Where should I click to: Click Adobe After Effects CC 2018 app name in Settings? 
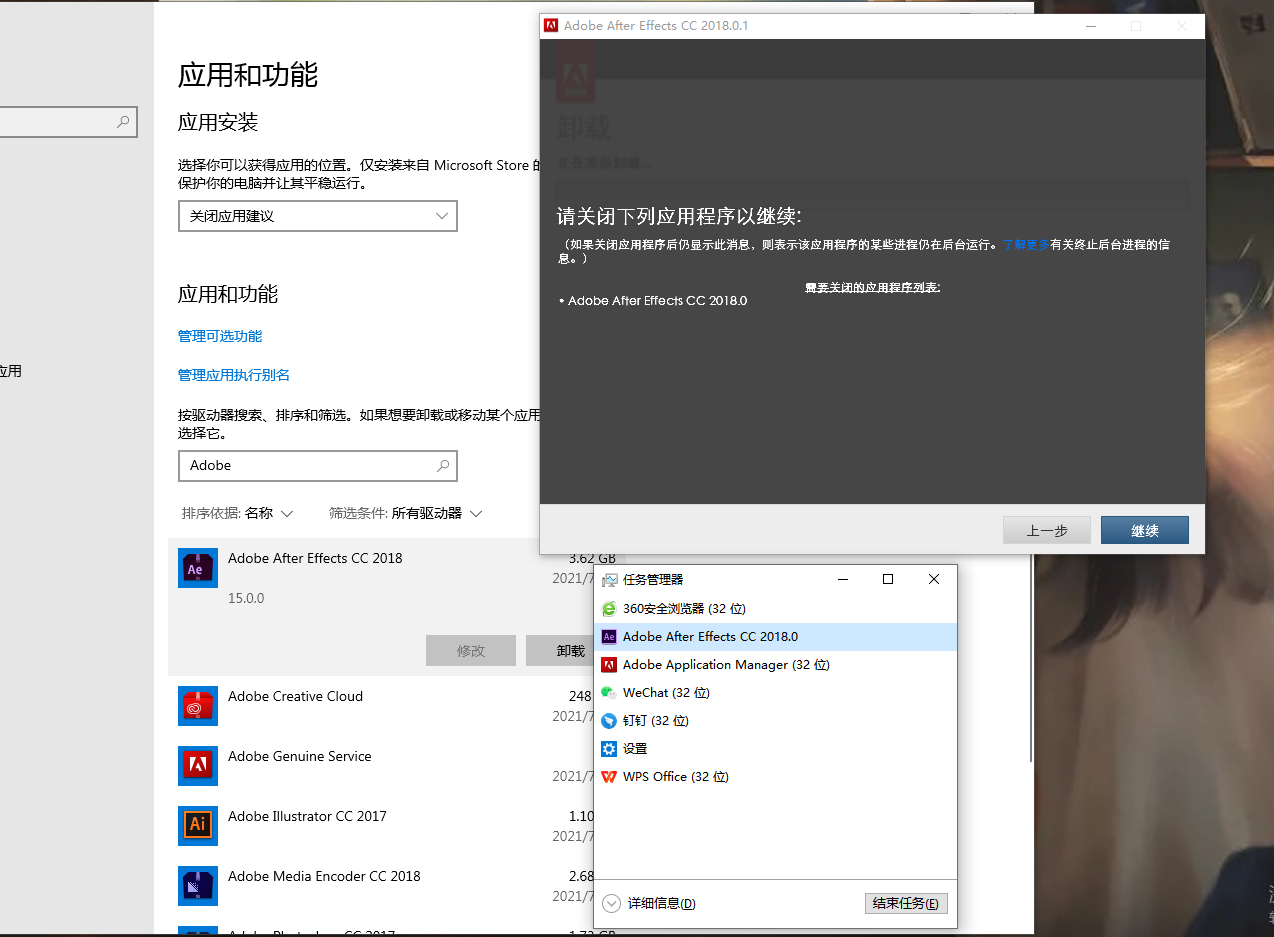[x=315, y=558]
